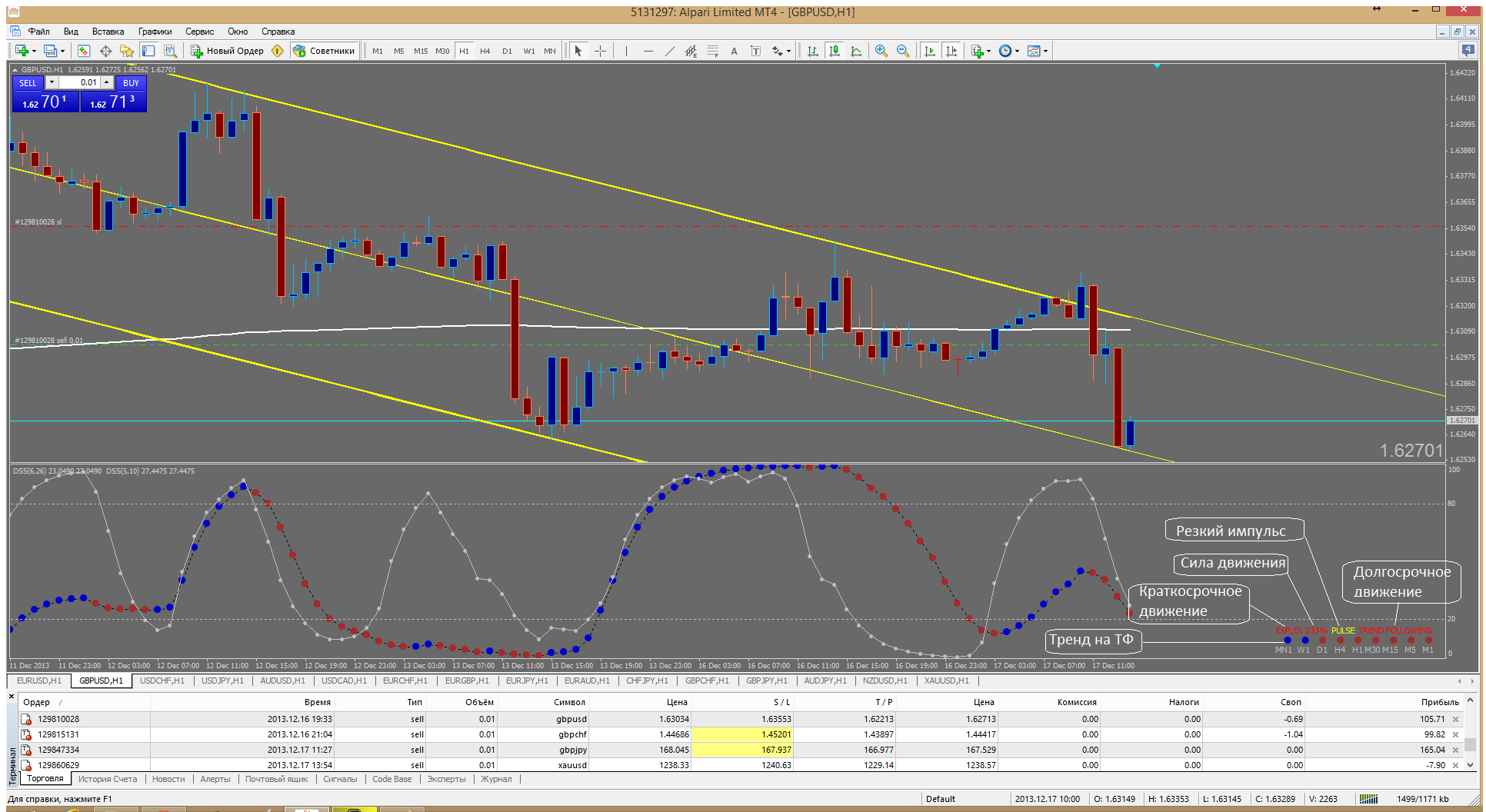Click the New Order button (Новый Ордер)
Viewport: 1486px width, 812px height.
tap(228, 51)
